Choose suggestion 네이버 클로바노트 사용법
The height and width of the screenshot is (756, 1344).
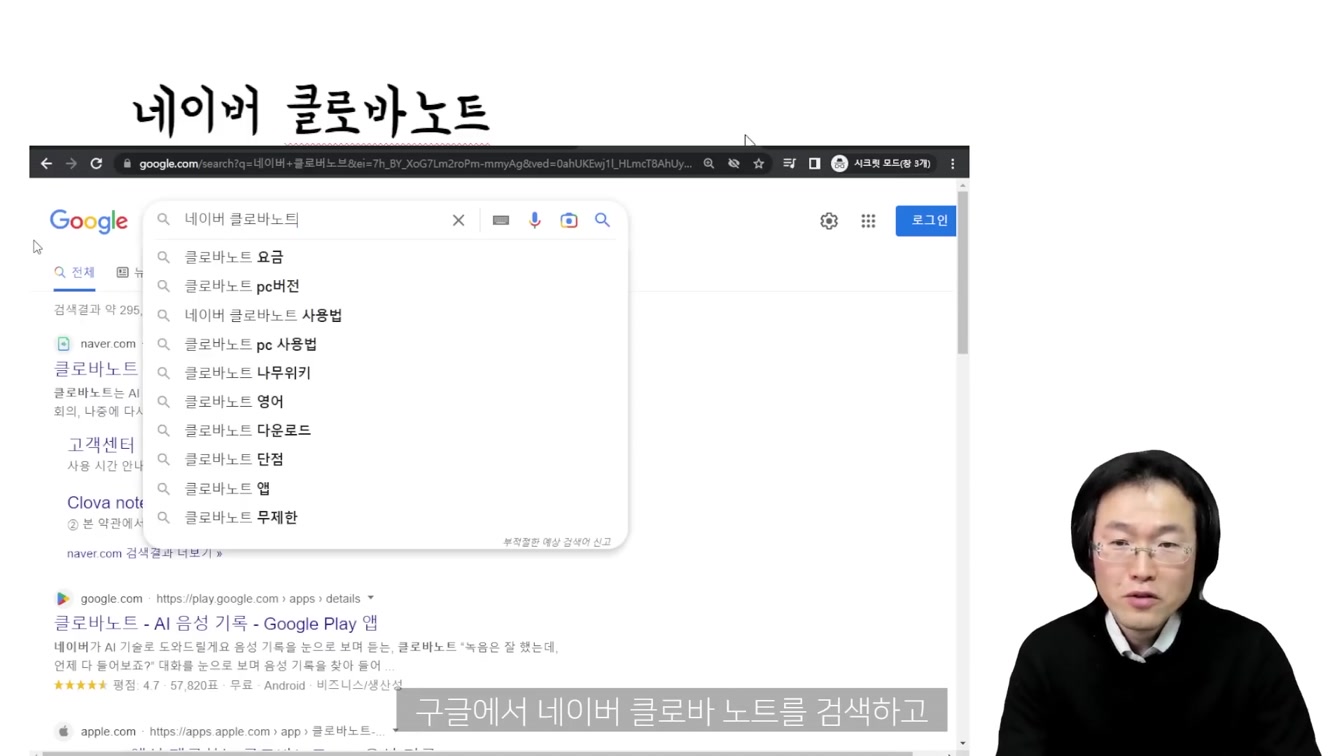(x=386, y=315)
